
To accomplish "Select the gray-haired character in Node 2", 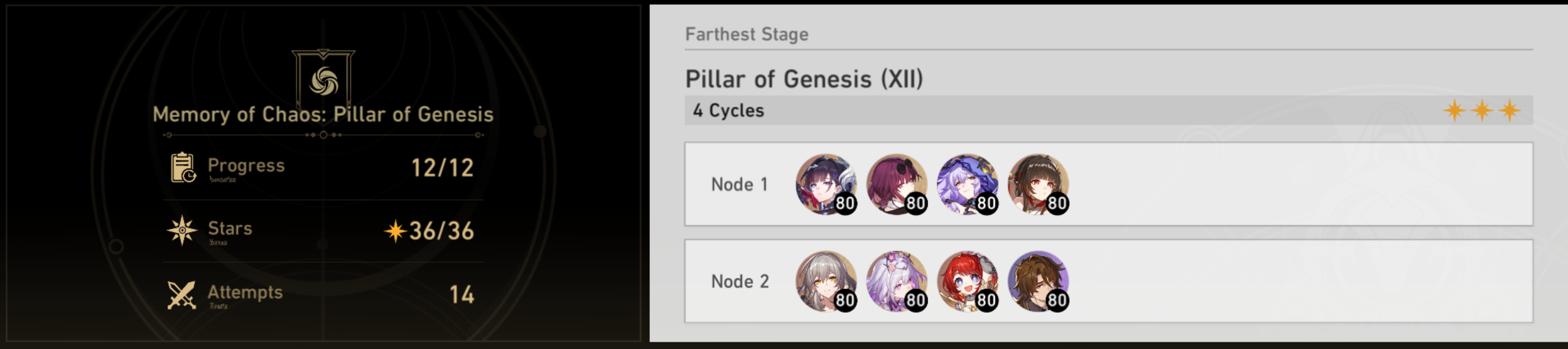I will point(826,281).
